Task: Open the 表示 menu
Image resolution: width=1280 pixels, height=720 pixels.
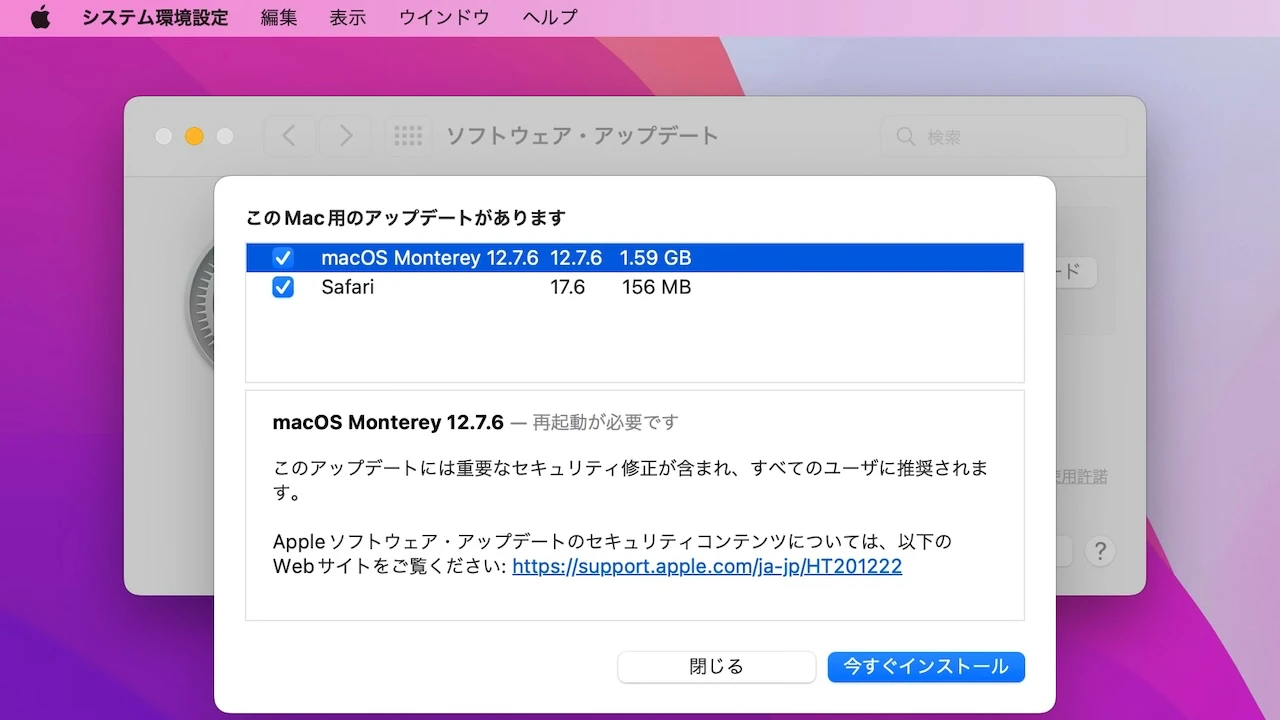Action: [347, 17]
